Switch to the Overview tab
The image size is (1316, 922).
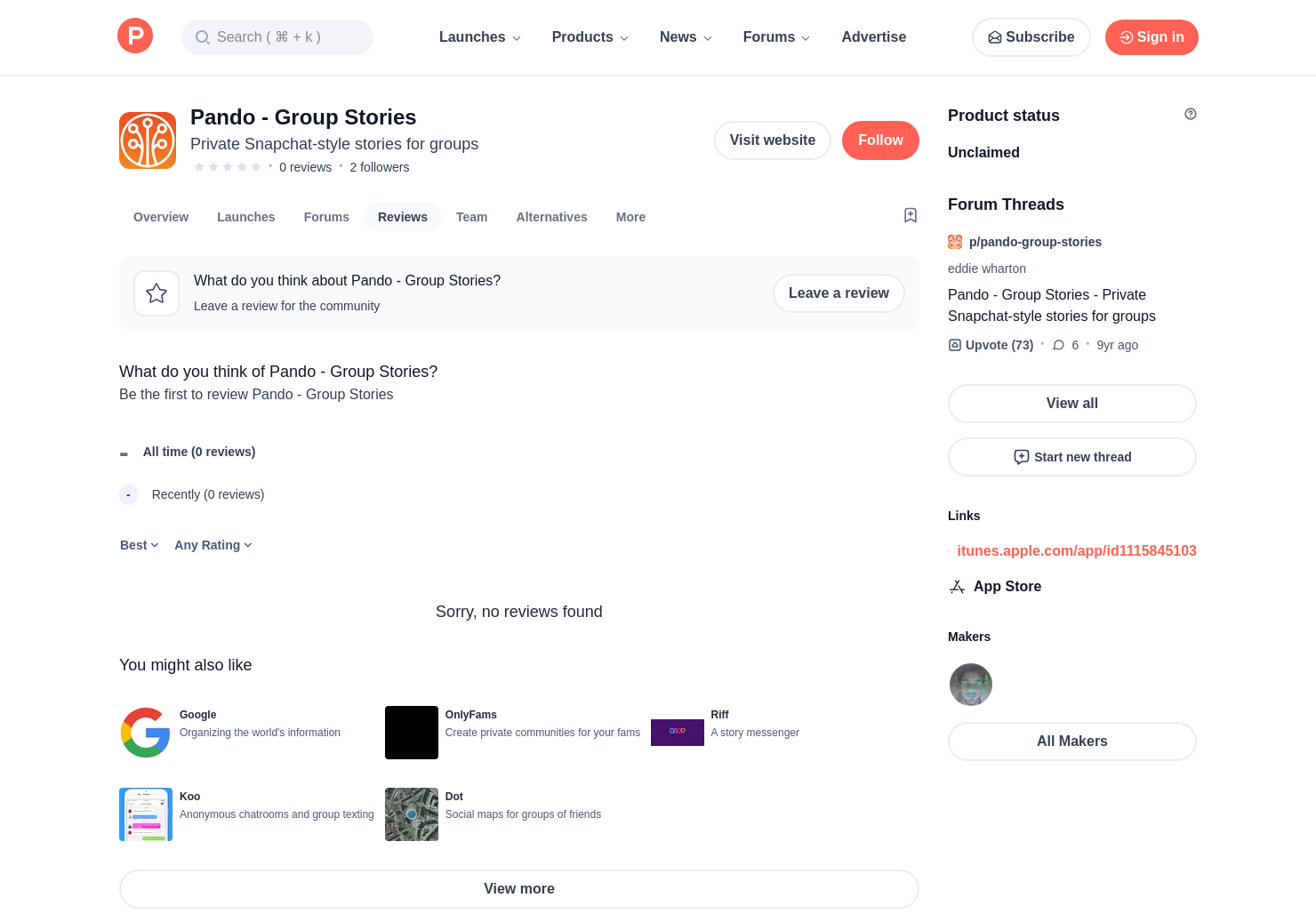(x=161, y=217)
